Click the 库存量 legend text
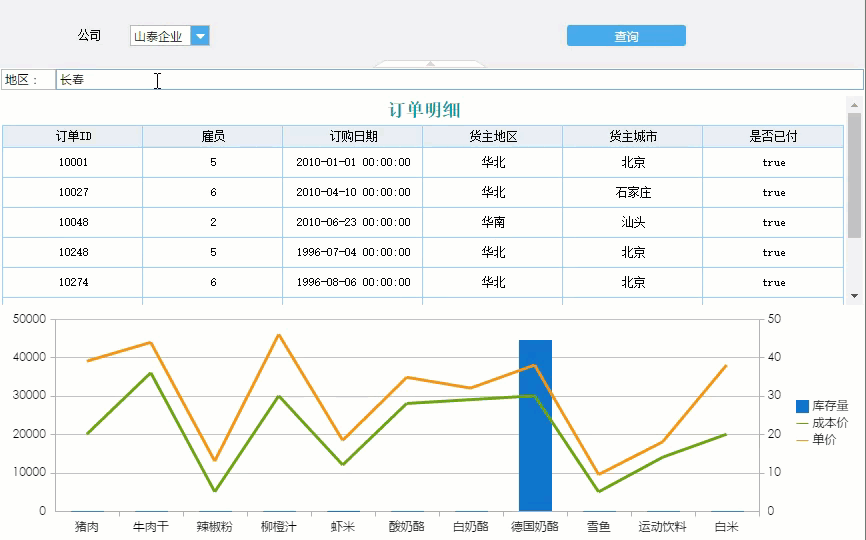This screenshot has height=540, width=866. point(830,406)
